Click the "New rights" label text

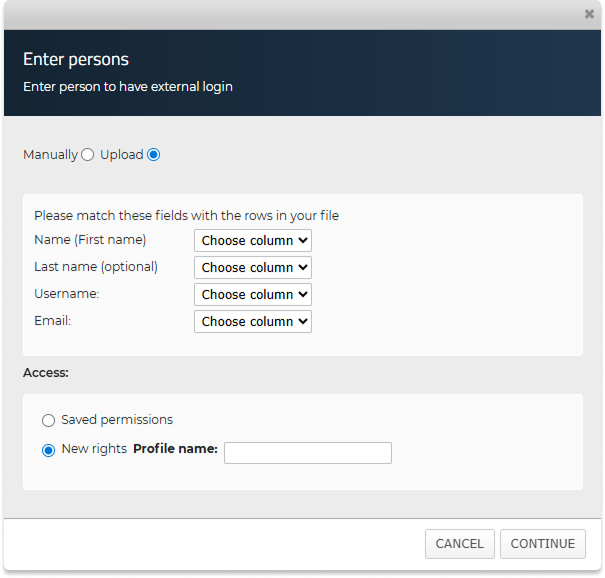pyautogui.click(x=94, y=449)
